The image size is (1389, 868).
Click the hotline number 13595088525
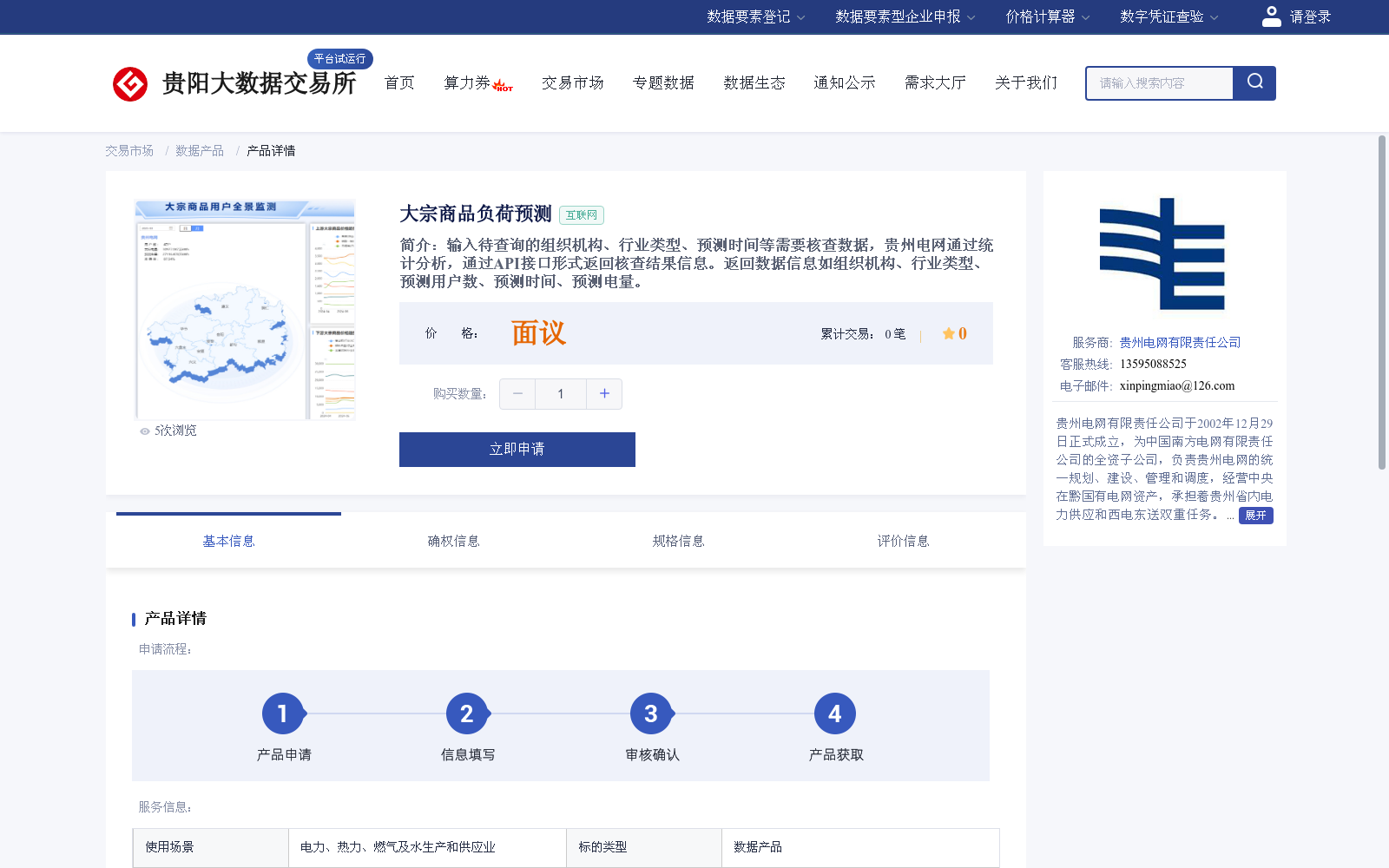click(x=1153, y=365)
